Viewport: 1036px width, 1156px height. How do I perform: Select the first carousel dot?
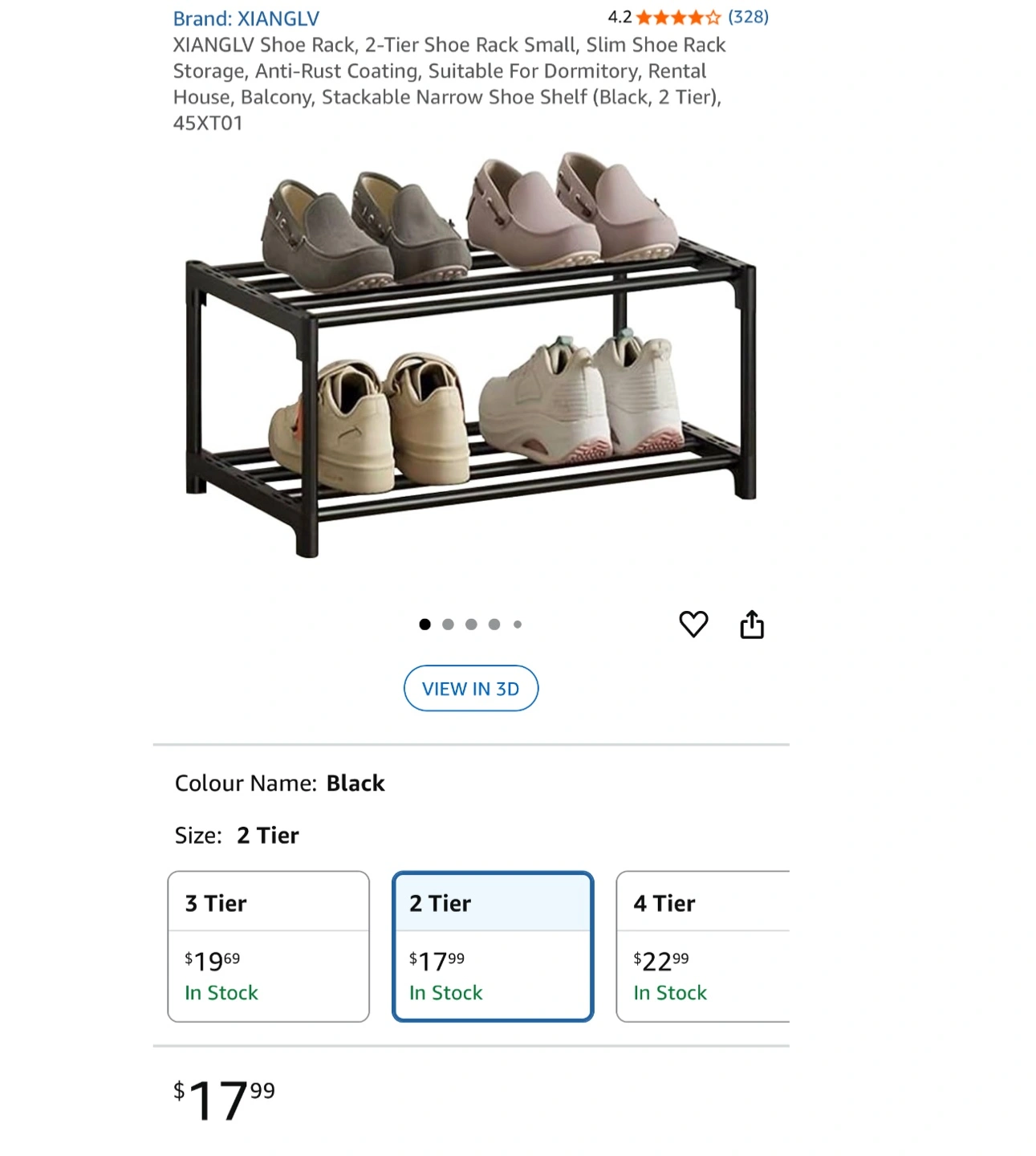[x=425, y=624]
